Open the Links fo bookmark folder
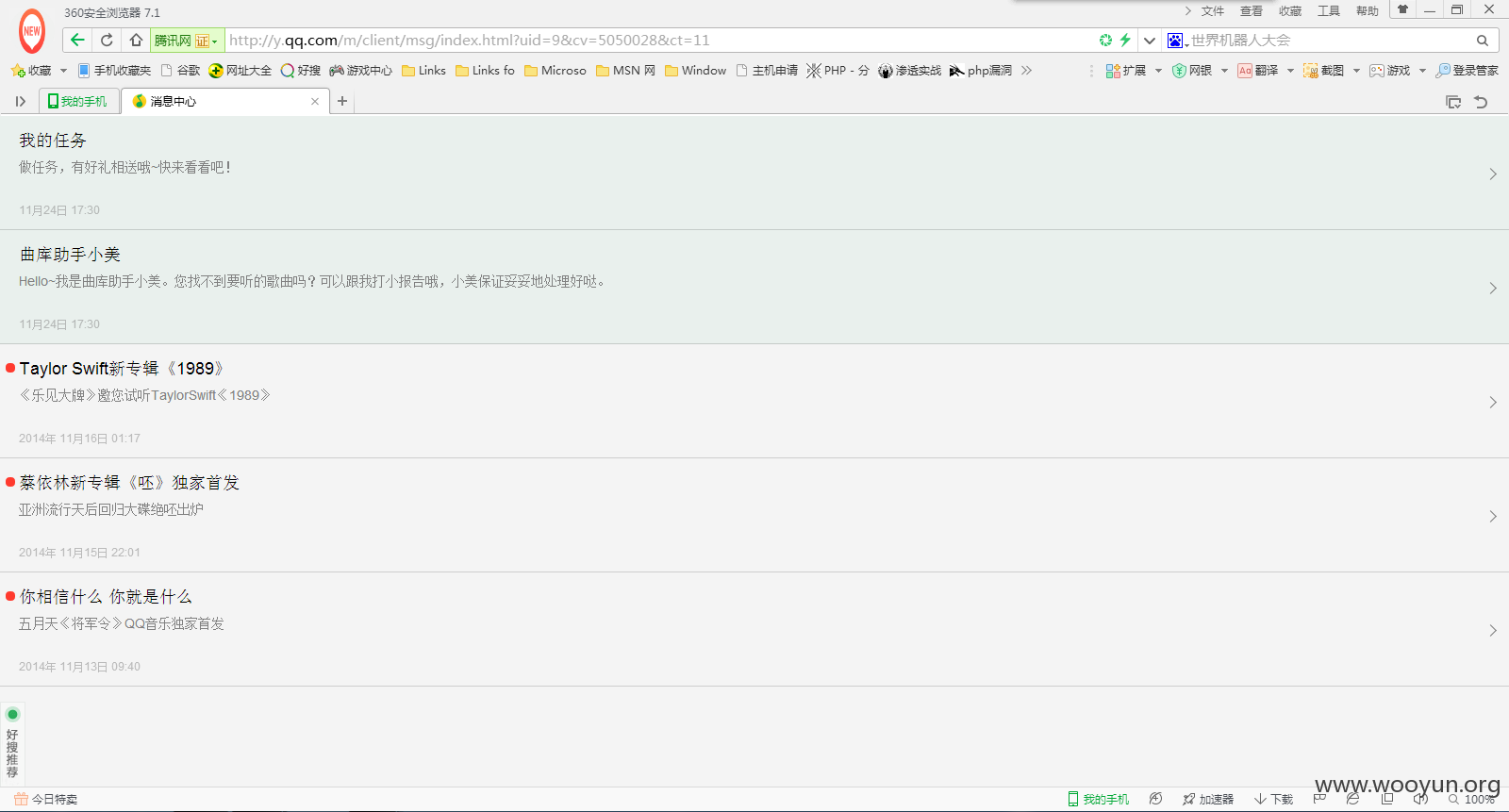This screenshot has height=812, width=1509. [485, 71]
